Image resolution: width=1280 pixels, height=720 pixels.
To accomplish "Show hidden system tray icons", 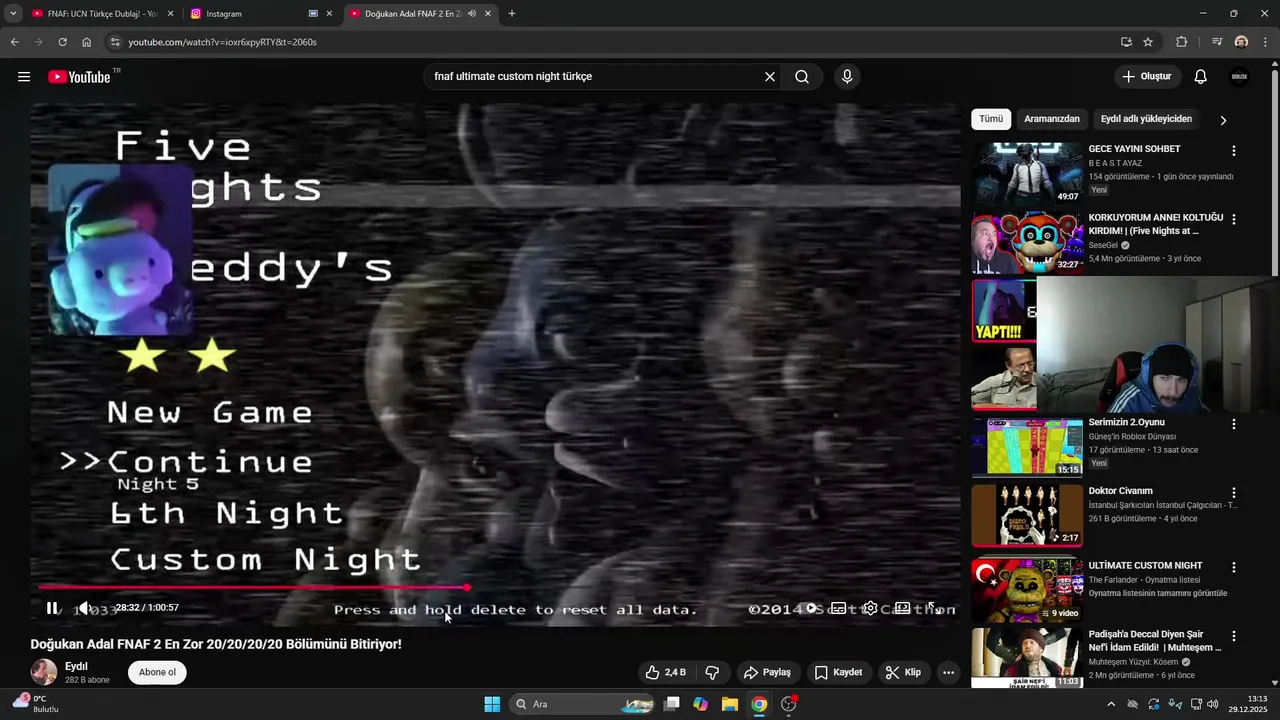I will [1111, 704].
